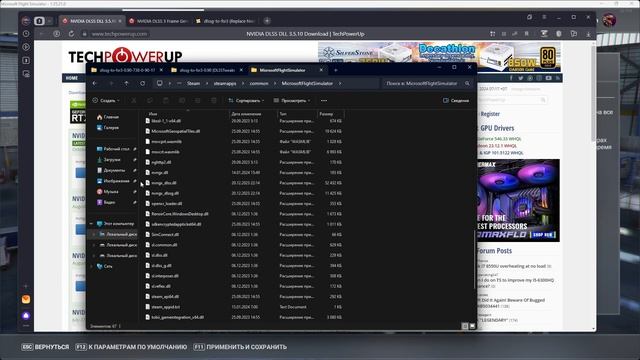640x360 pixels.
Task: Open the Создать dropdown
Action: click(106, 100)
